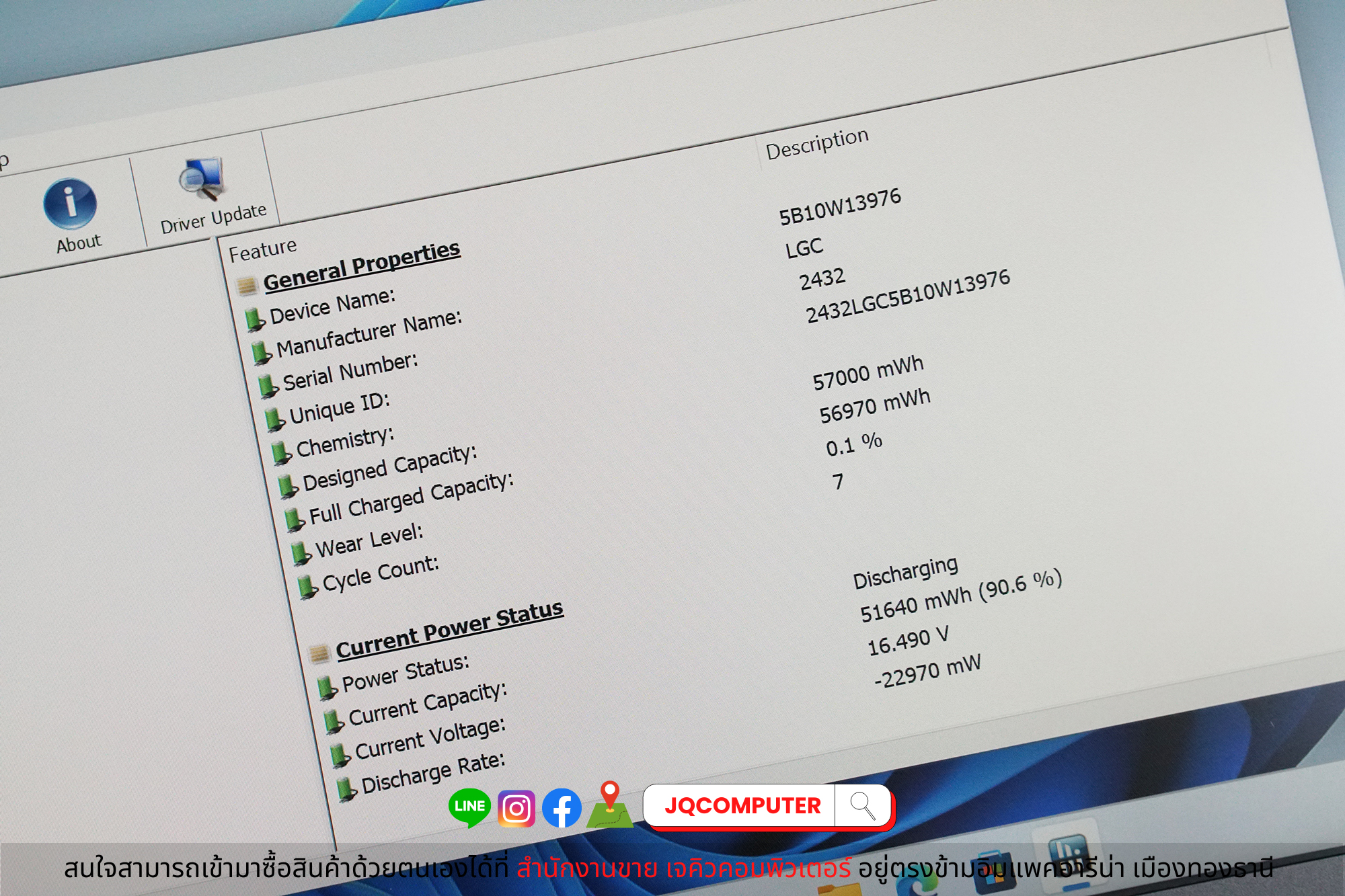The height and width of the screenshot is (896, 1345).
Task: Click the battery icon beside Current Capacity
Action: click(334, 721)
